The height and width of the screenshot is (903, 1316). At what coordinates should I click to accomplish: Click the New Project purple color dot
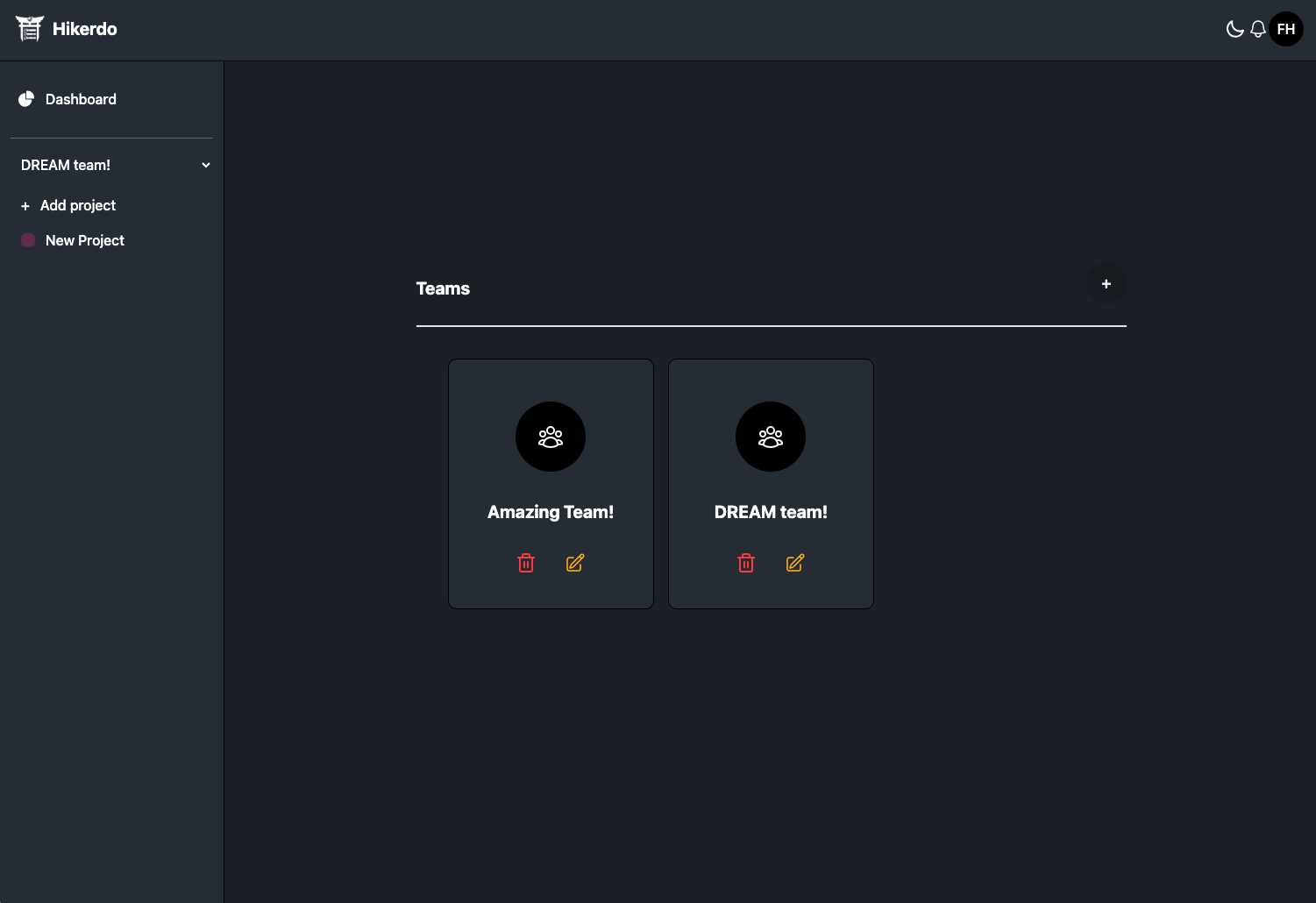[x=28, y=240]
